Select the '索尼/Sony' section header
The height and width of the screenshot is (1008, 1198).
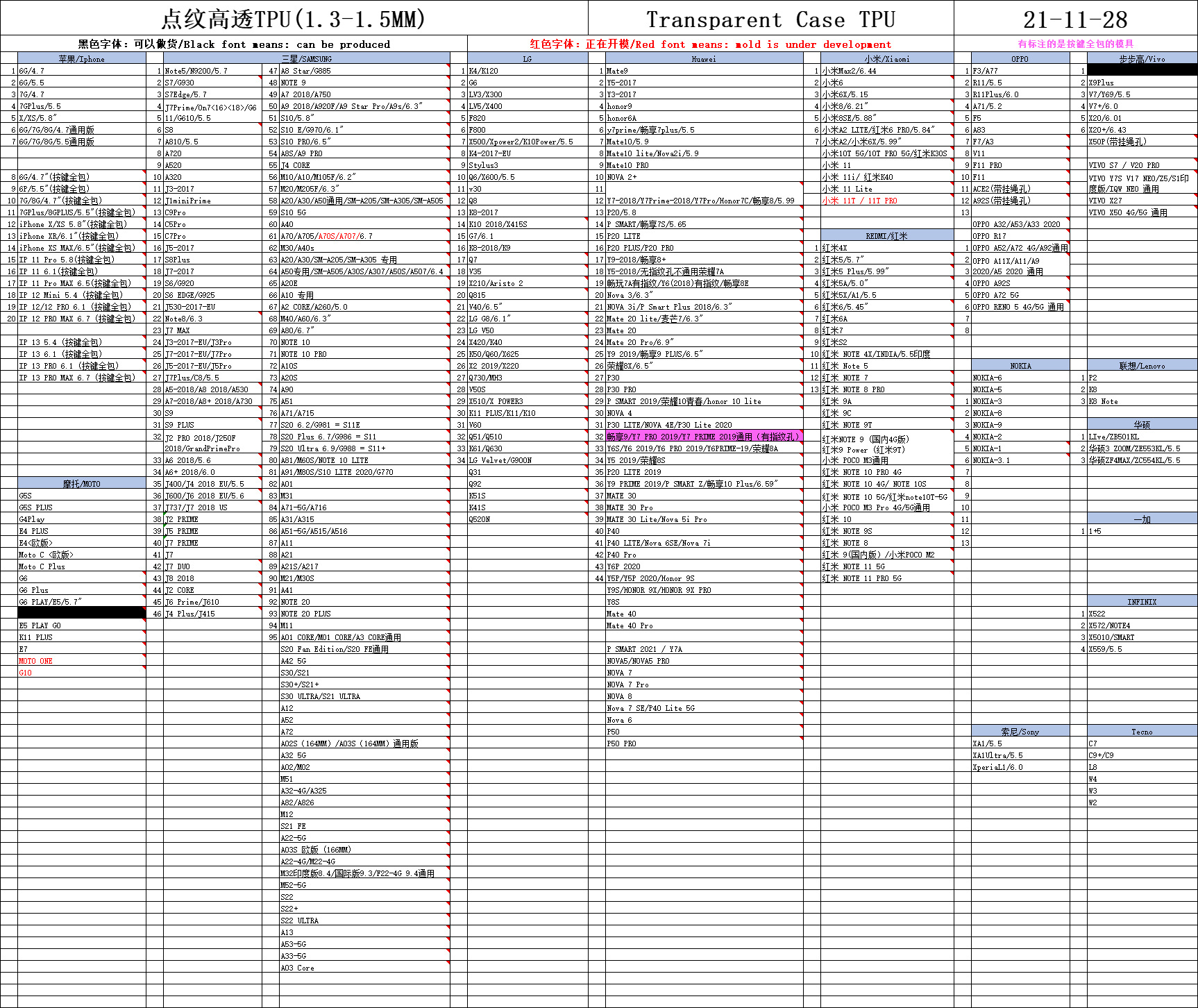1020,732
